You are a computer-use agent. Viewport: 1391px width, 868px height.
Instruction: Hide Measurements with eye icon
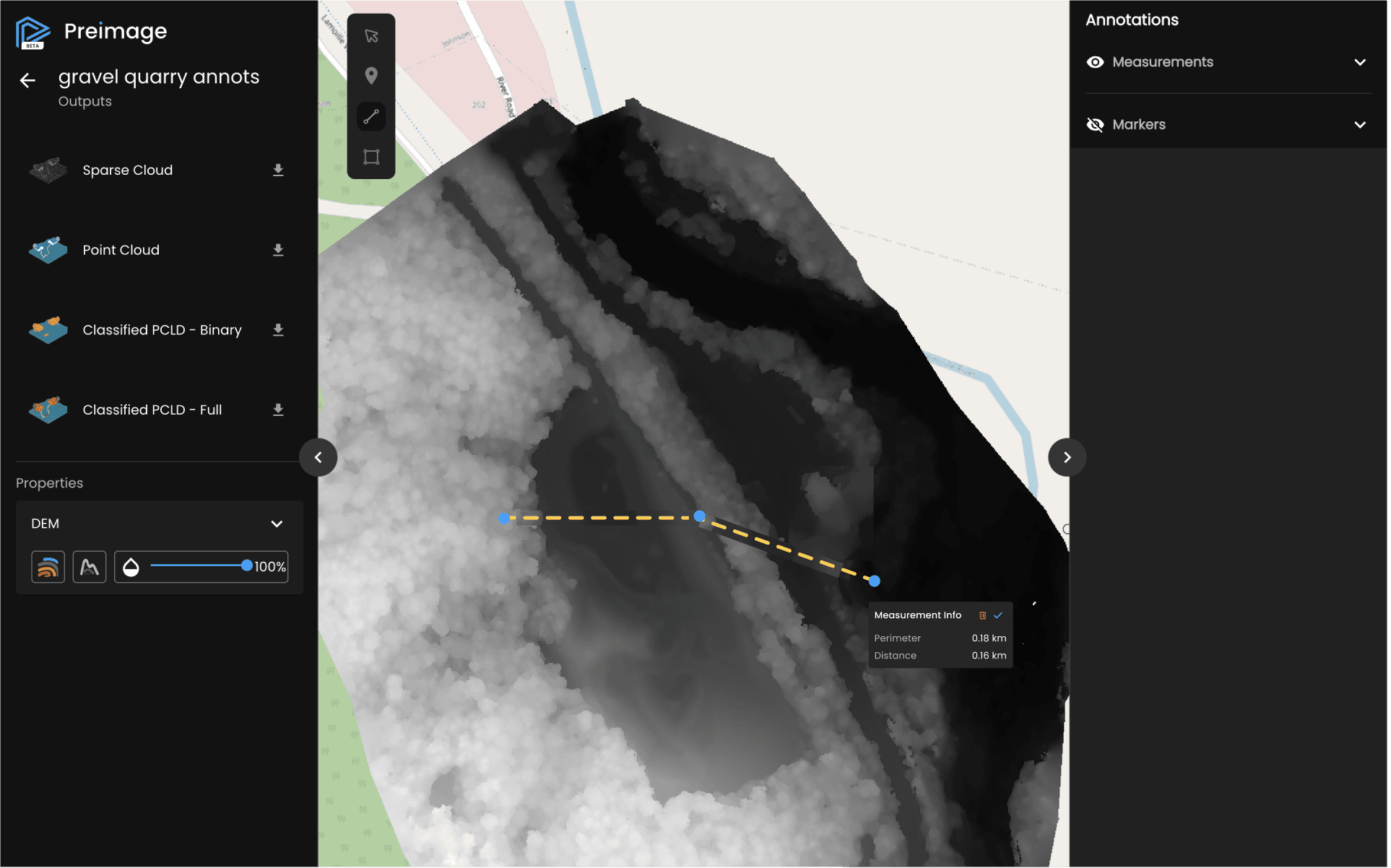tap(1095, 62)
